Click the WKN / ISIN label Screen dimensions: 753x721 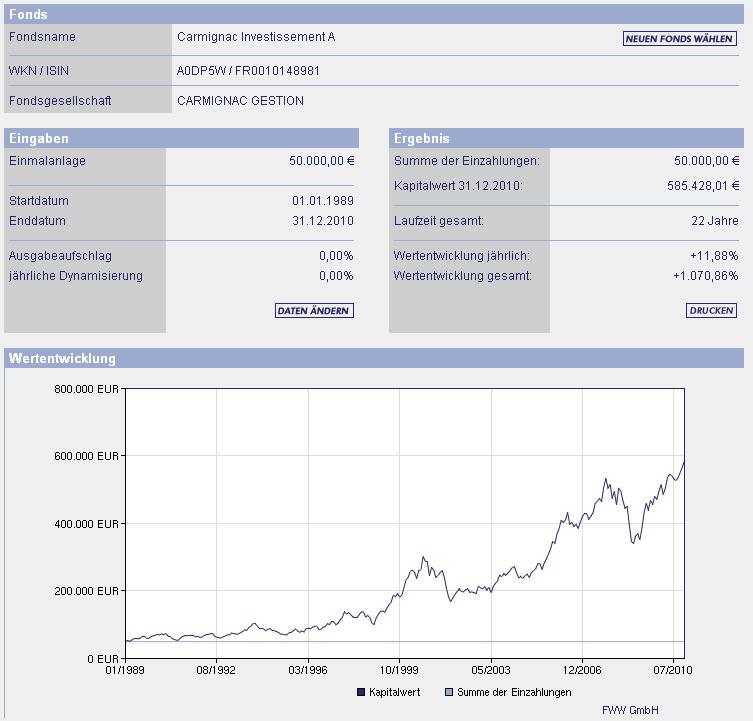tap(39, 71)
